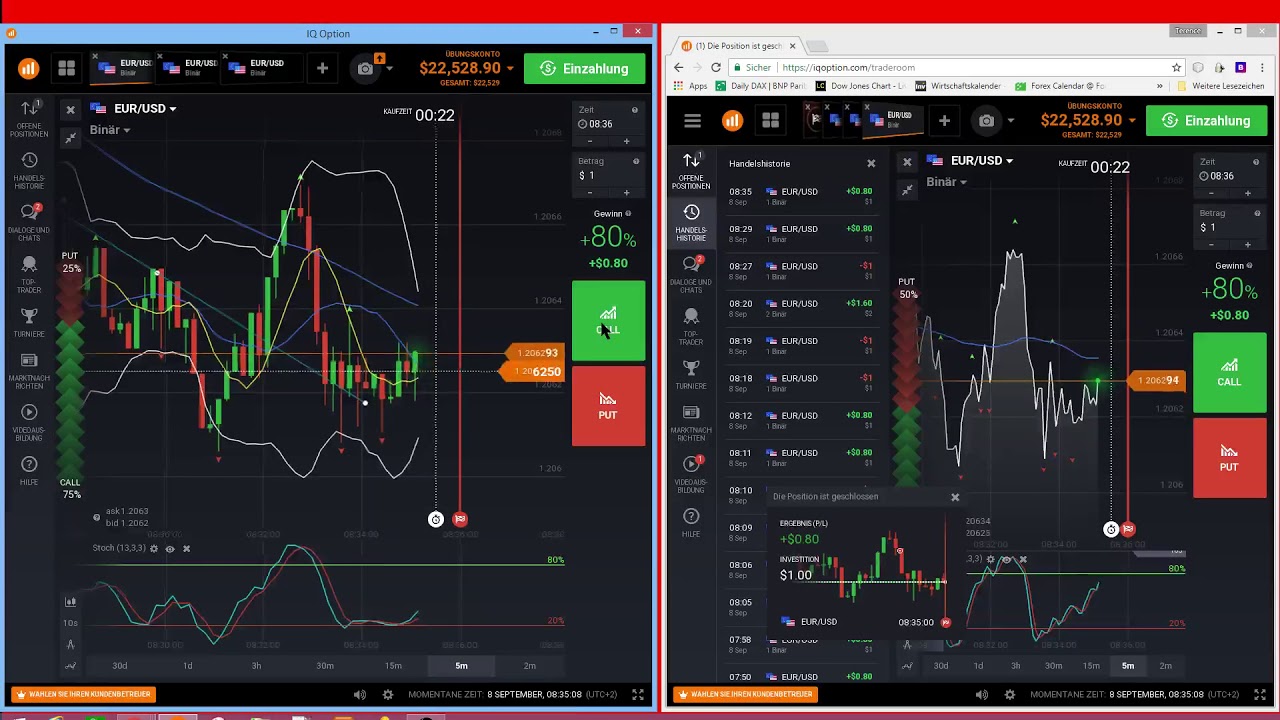Open settings gear in left window status bar
Viewport: 1280px width, 720px height.
pyautogui.click(x=388, y=694)
